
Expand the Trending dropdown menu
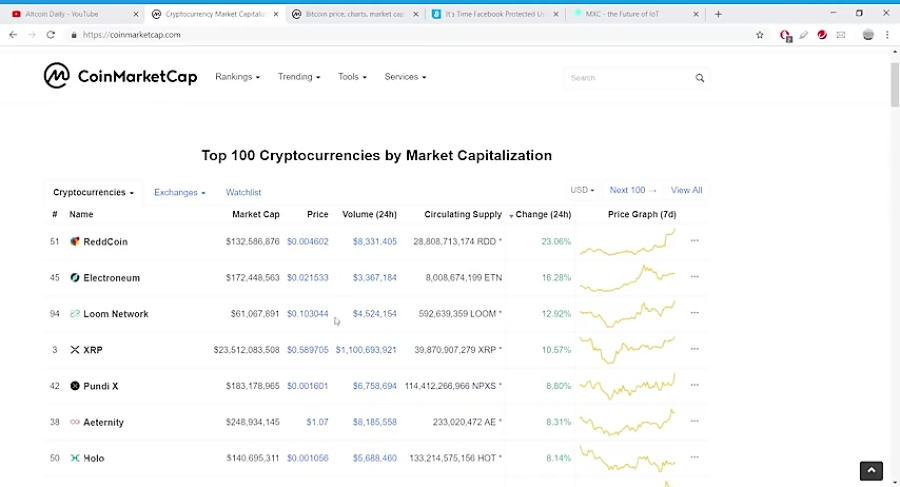(x=299, y=76)
